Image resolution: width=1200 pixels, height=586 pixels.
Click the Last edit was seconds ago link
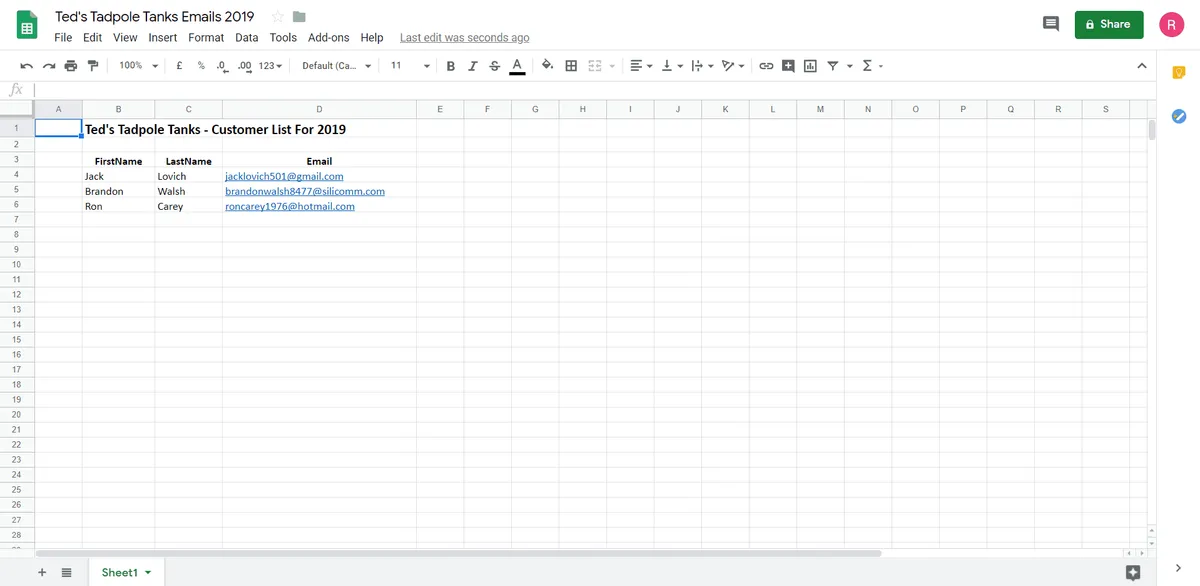465,37
